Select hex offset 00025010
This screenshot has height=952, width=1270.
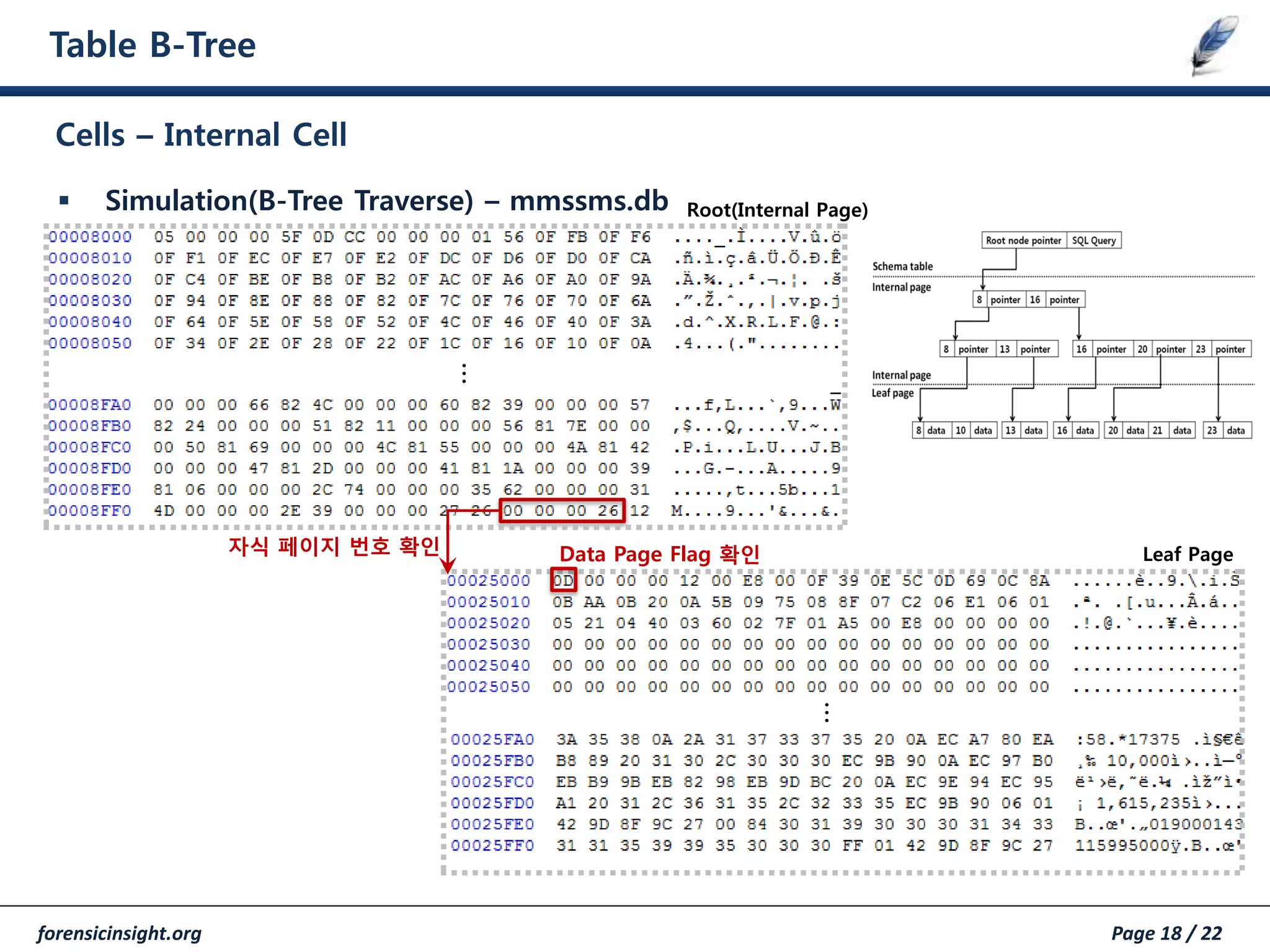(x=489, y=602)
